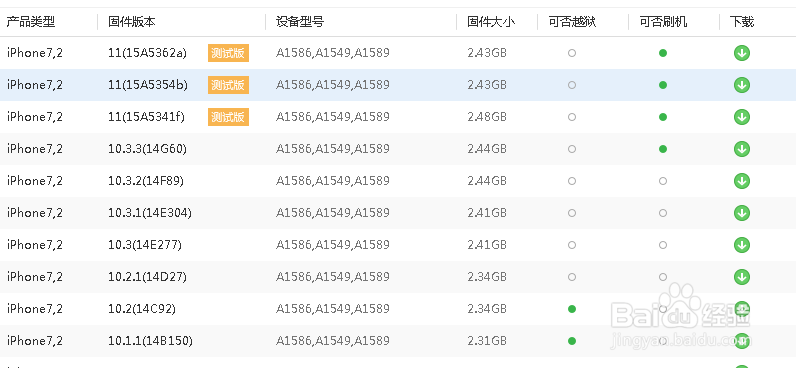Select firmware version text 10.3.2(14F89)
This screenshot has width=796, height=368.
click(146, 181)
